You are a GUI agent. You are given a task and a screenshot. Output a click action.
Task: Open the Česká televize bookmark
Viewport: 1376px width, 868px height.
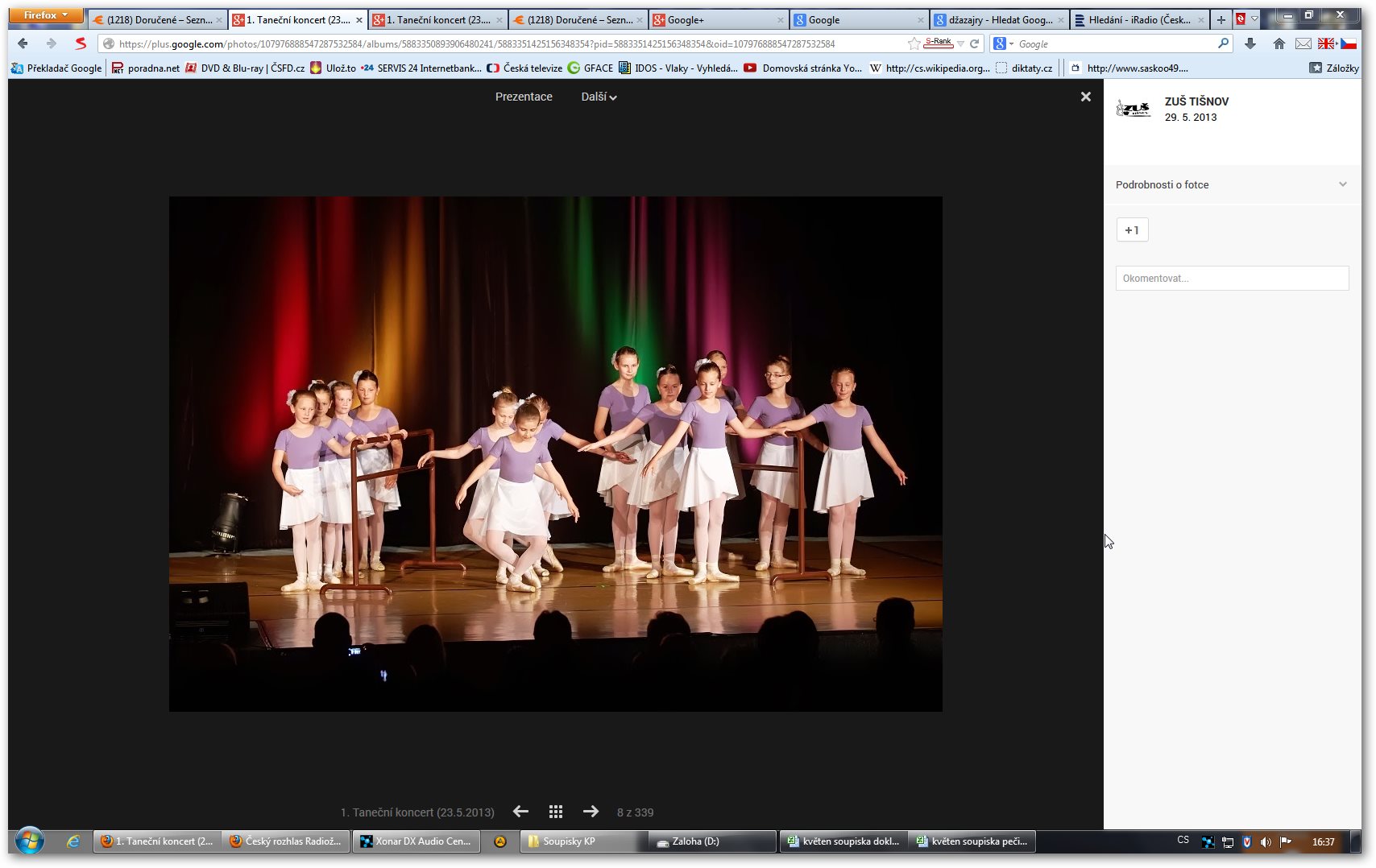[x=524, y=68]
